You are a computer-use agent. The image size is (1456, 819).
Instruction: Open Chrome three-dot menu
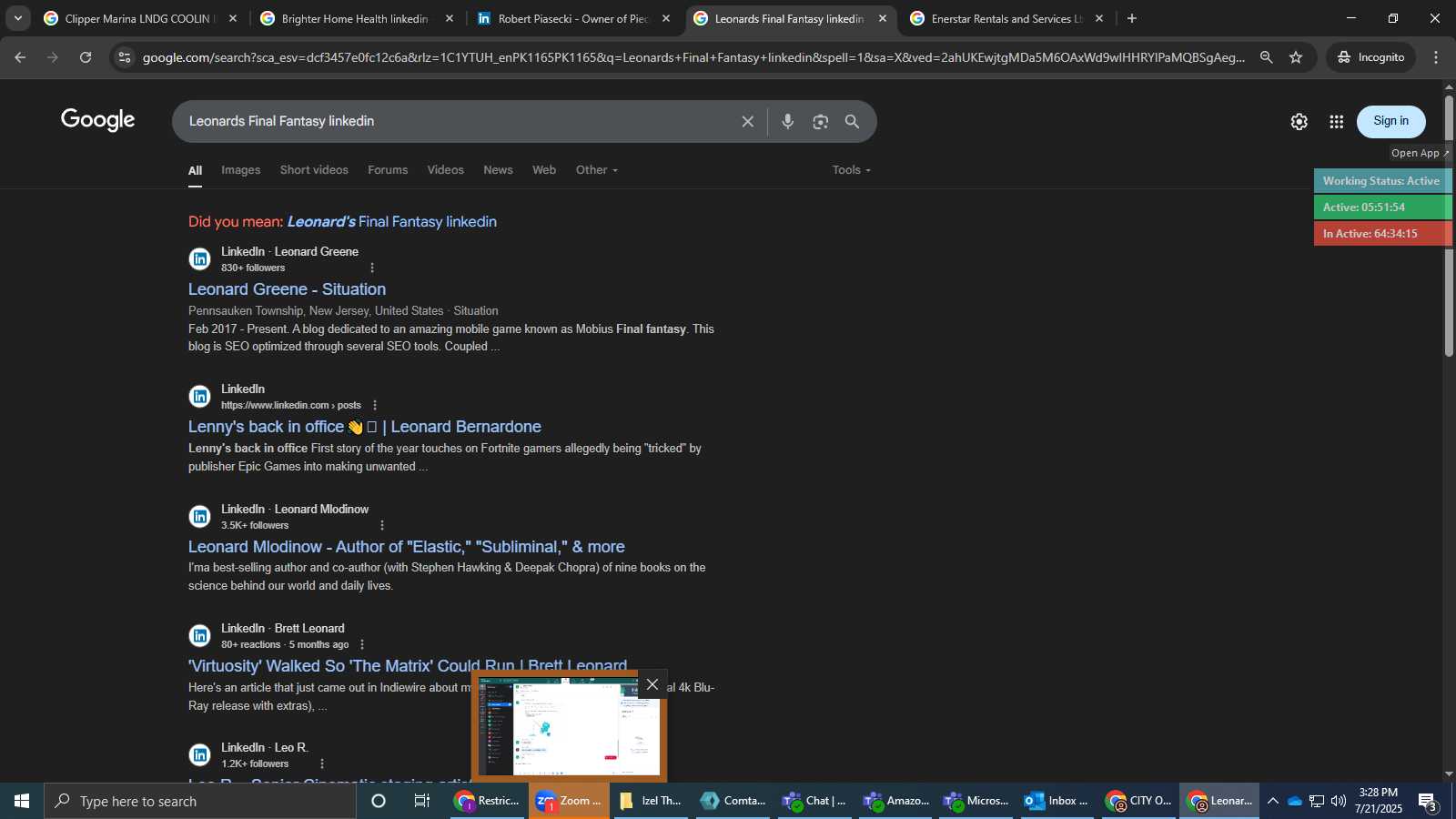click(x=1436, y=57)
